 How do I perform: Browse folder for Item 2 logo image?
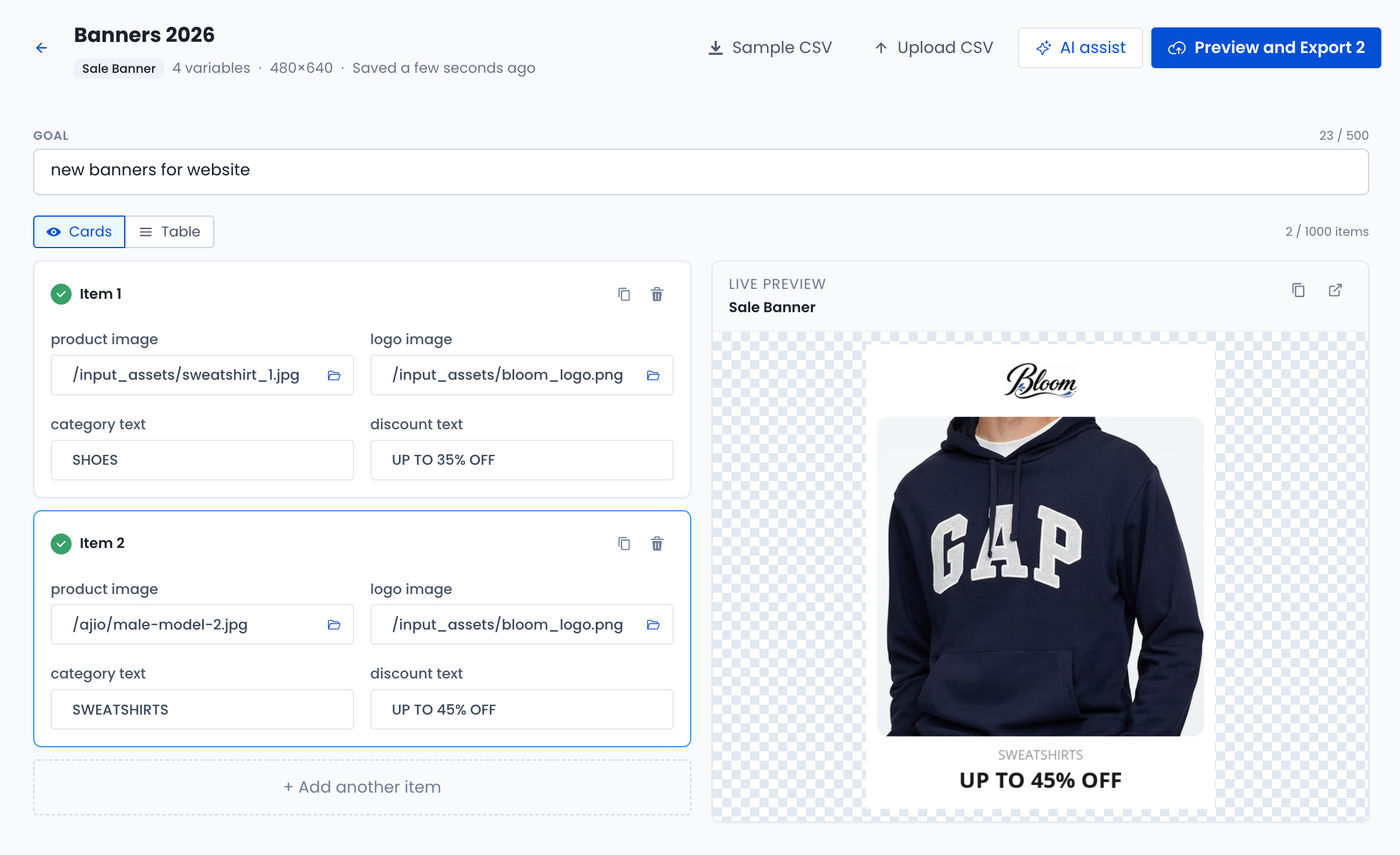tap(653, 624)
